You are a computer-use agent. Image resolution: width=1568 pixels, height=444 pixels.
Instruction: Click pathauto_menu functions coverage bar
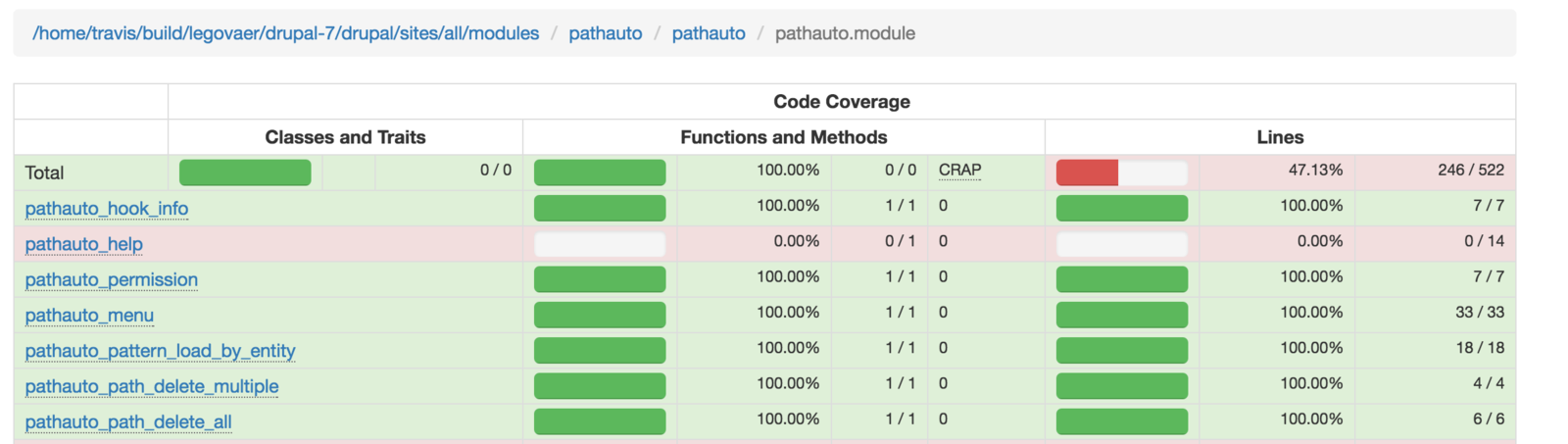point(600,315)
